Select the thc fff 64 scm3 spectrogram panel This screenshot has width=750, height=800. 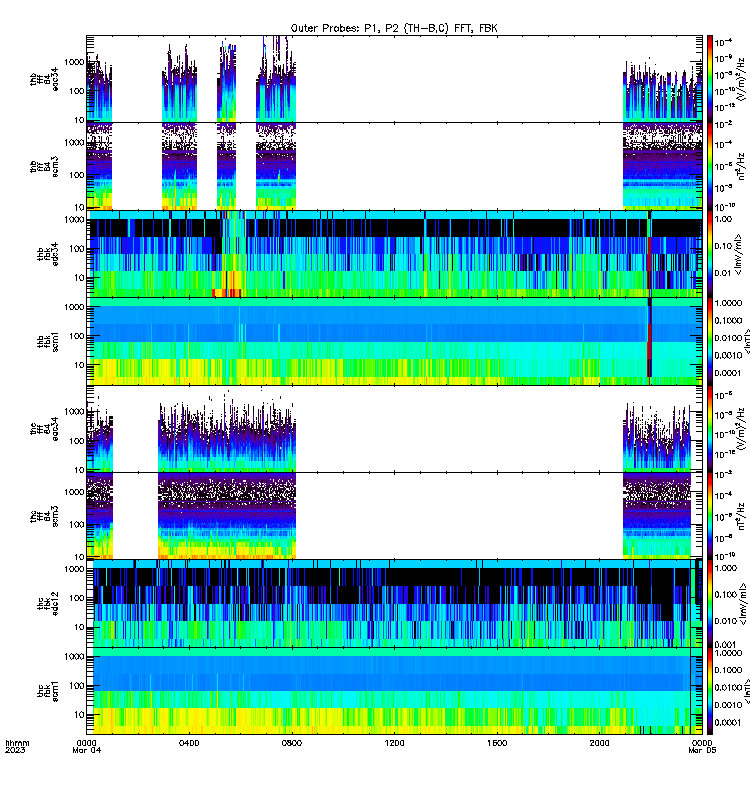pos(394,516)
